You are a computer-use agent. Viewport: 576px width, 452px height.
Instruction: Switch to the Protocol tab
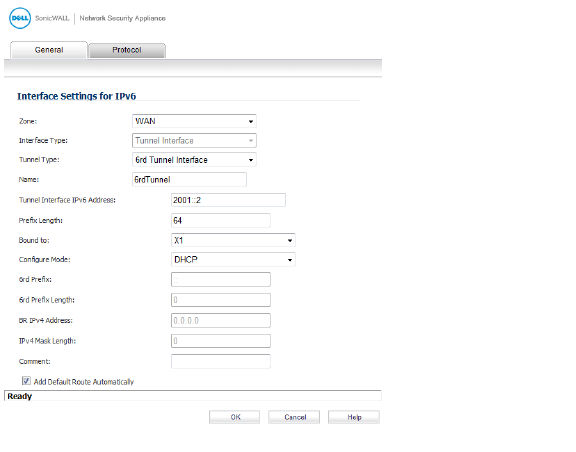127,50
